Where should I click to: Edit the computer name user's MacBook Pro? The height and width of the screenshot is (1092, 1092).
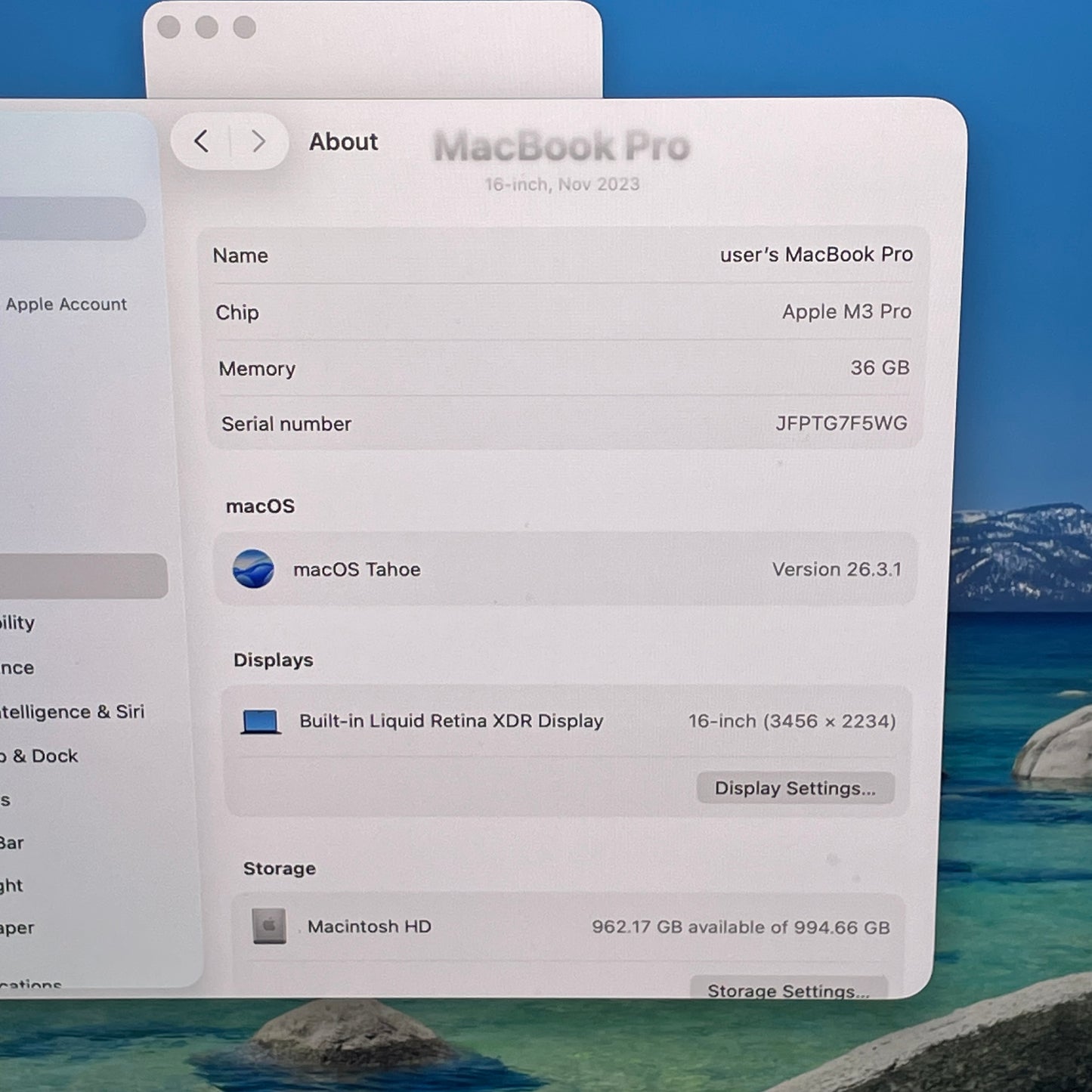click(815, 255)
